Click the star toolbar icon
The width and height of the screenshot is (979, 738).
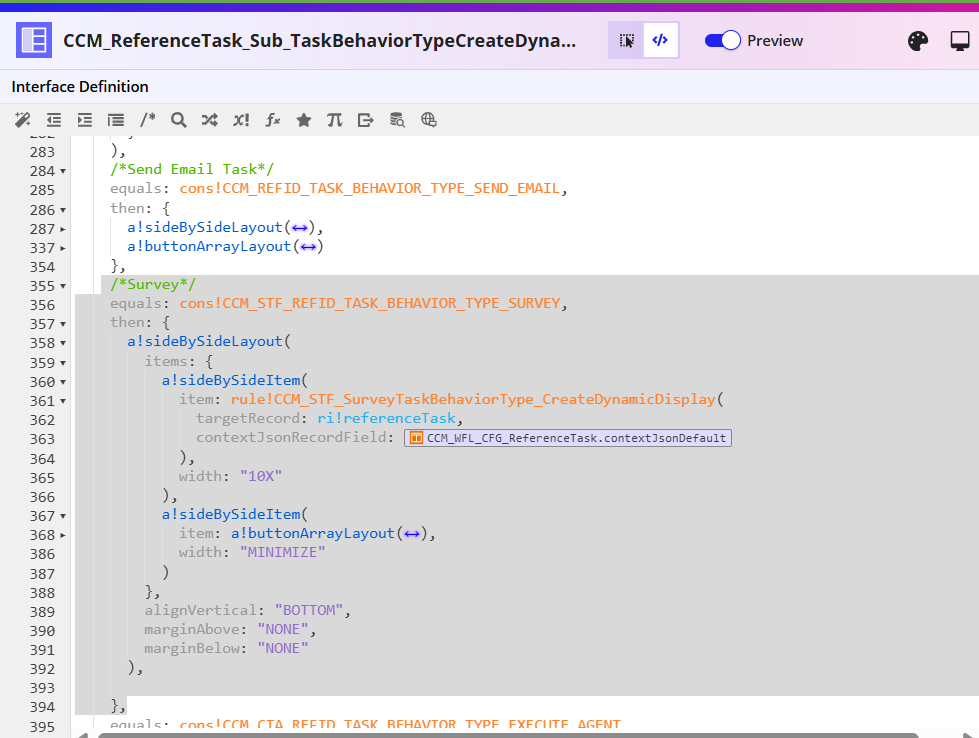click(303, 120)
